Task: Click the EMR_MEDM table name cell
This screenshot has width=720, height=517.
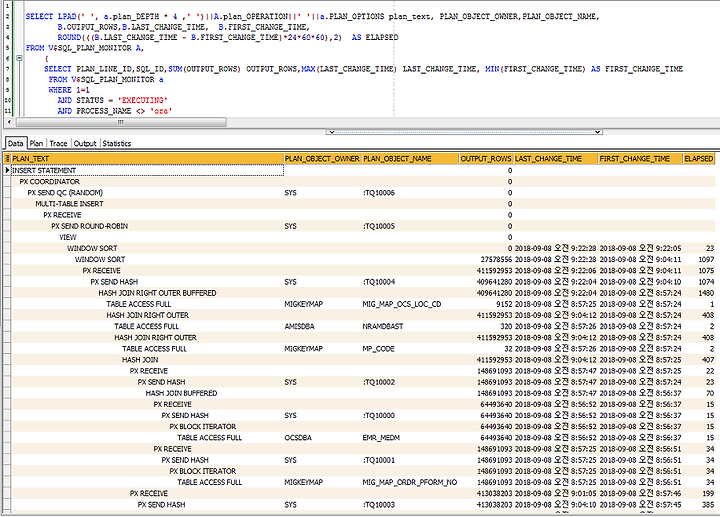Action: click(411, 438)
